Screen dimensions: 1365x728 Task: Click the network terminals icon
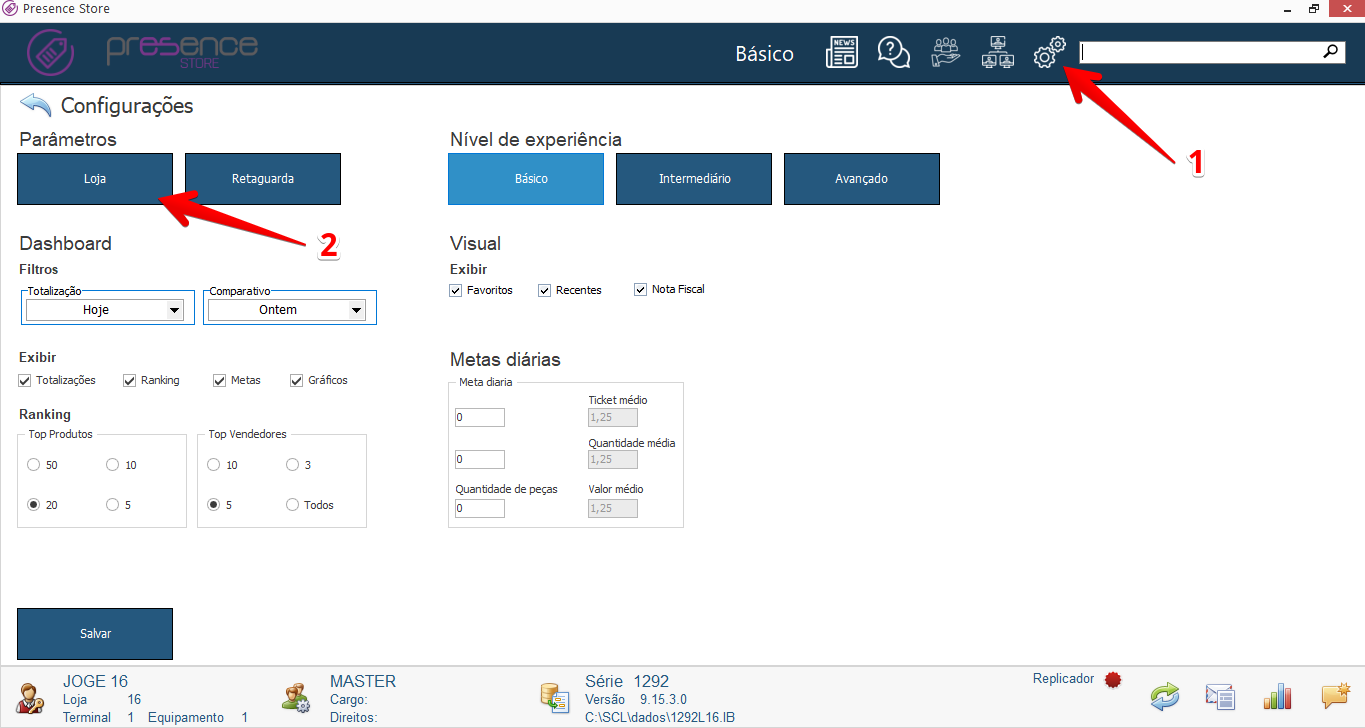998,52
